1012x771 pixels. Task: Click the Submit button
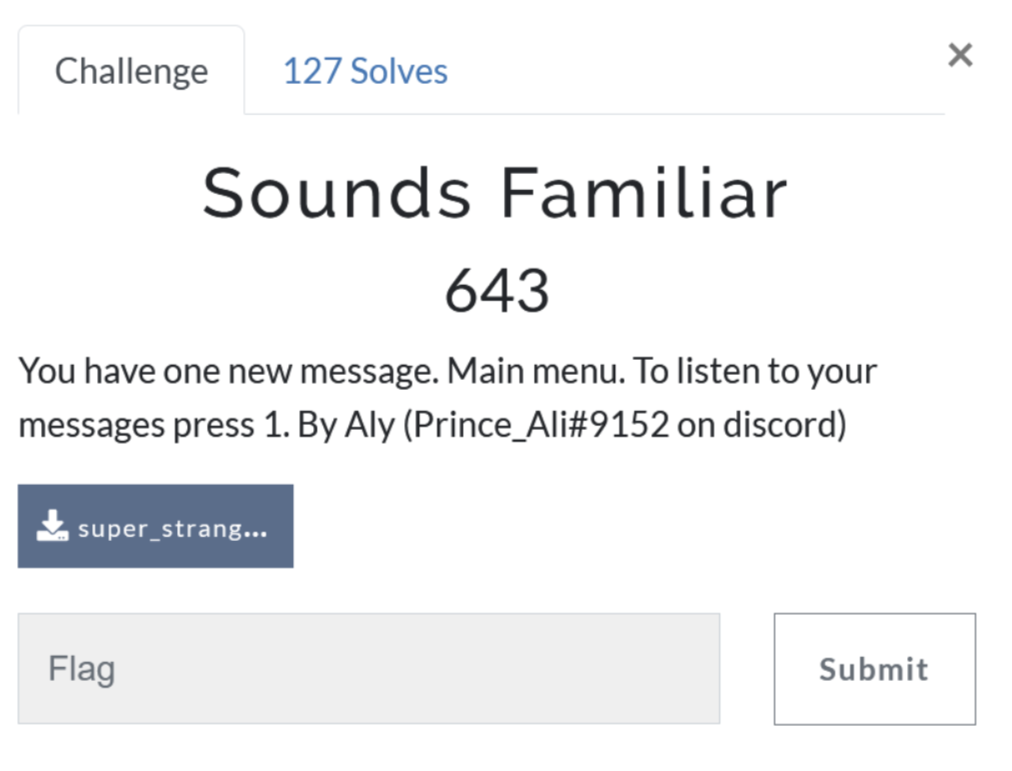coord(873,668)
